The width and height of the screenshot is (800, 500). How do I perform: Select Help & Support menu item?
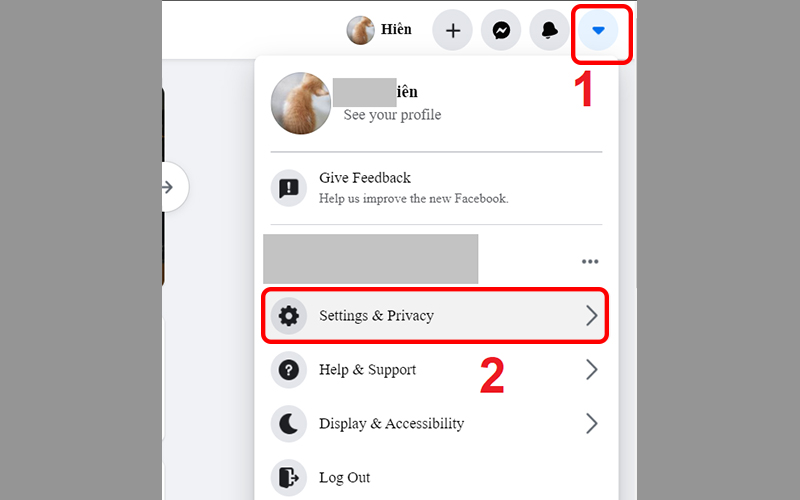[x=435, y=369]
